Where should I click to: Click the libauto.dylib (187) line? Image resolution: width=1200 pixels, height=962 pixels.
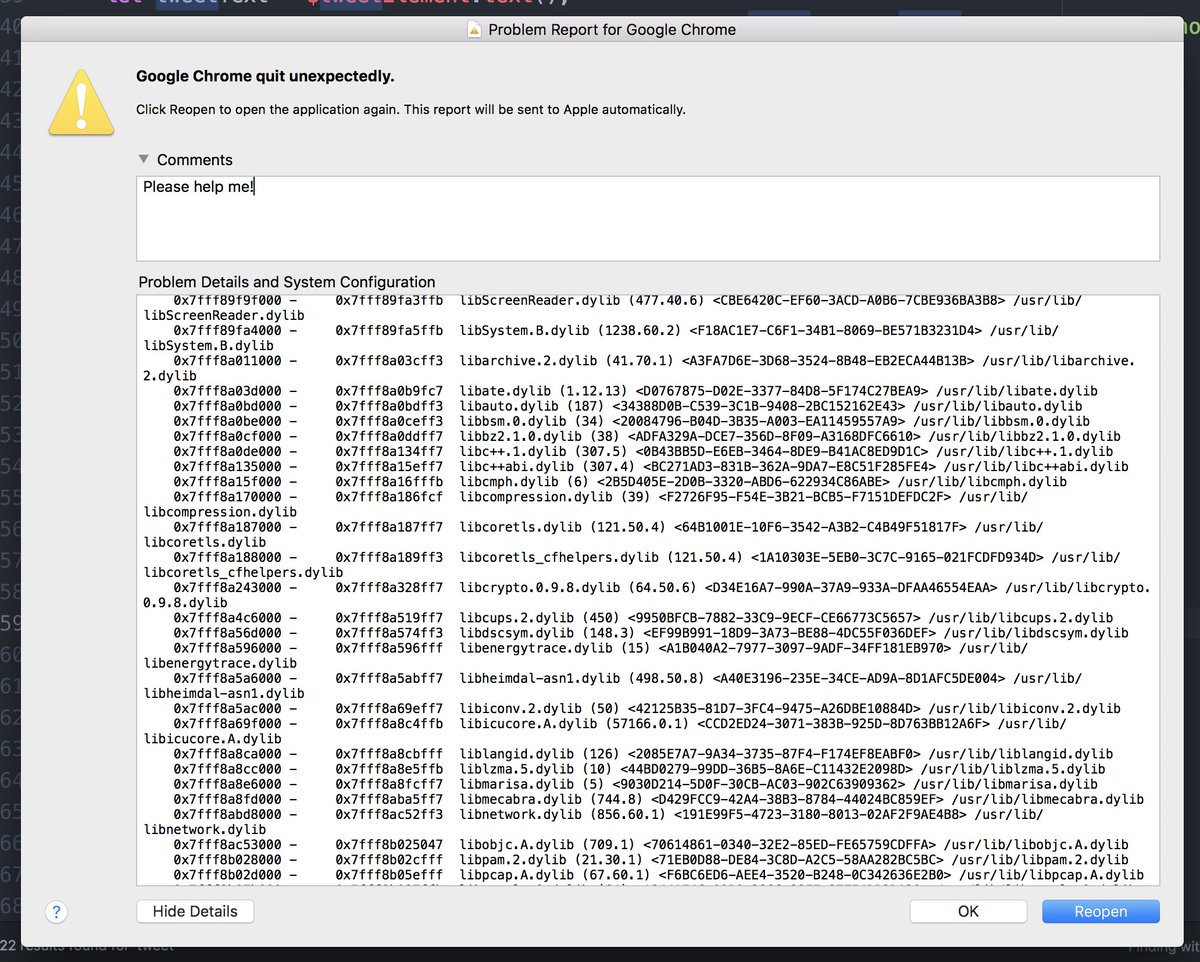coord(628,406)
